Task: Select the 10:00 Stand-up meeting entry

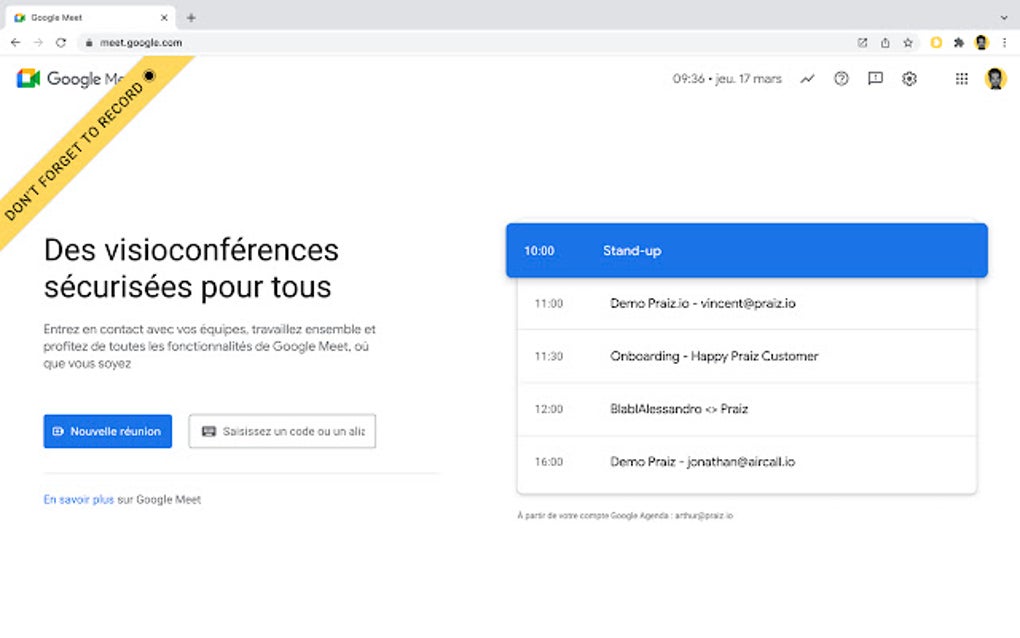Action: tap(747, 250)
